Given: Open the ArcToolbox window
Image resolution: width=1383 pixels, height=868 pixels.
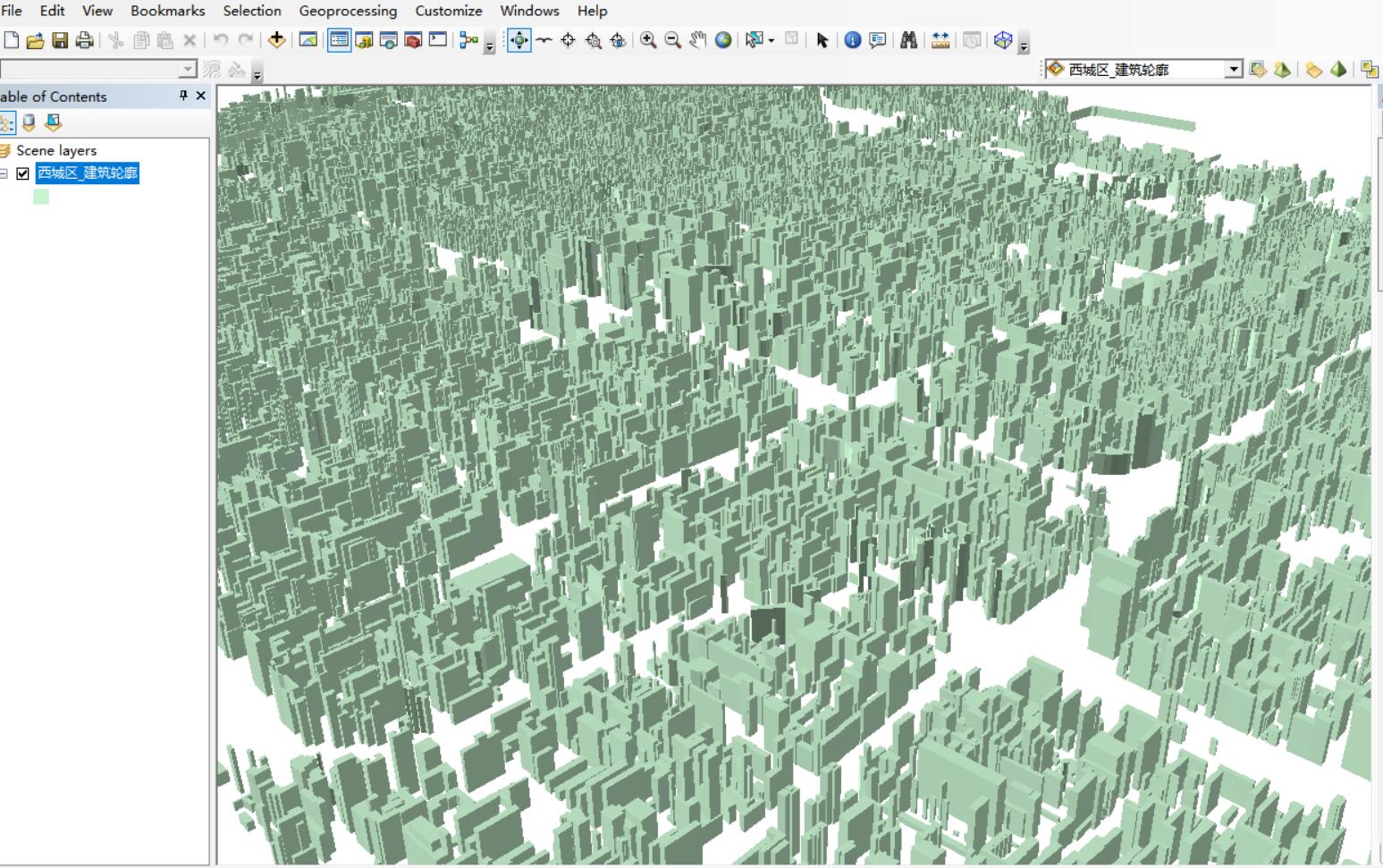Looking at the screenshot, I should (413, 40).
